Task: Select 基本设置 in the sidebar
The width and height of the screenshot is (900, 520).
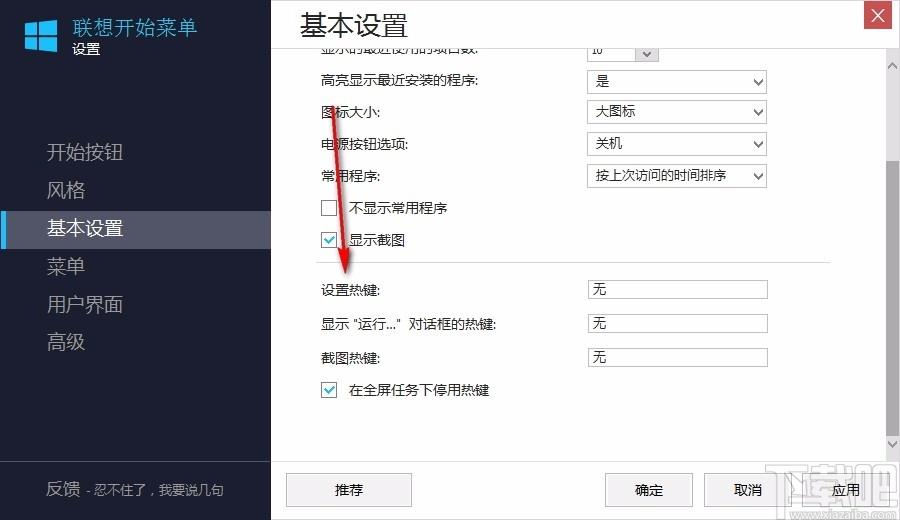Action: click(135, 229)
